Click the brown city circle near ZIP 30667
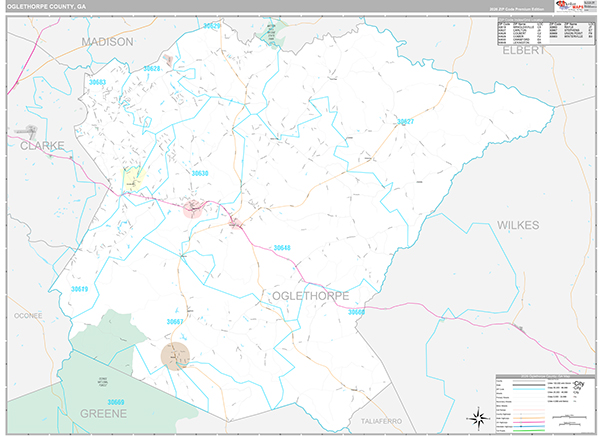This screenshot has height=436, width=600. [175, 356]
